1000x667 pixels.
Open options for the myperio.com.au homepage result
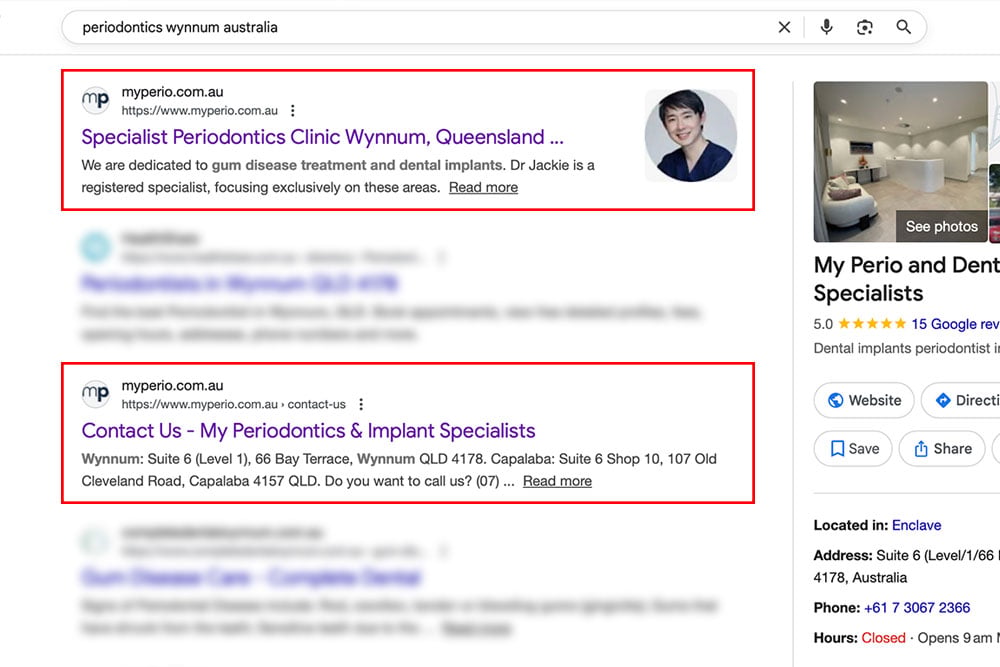tap(293, 111)
